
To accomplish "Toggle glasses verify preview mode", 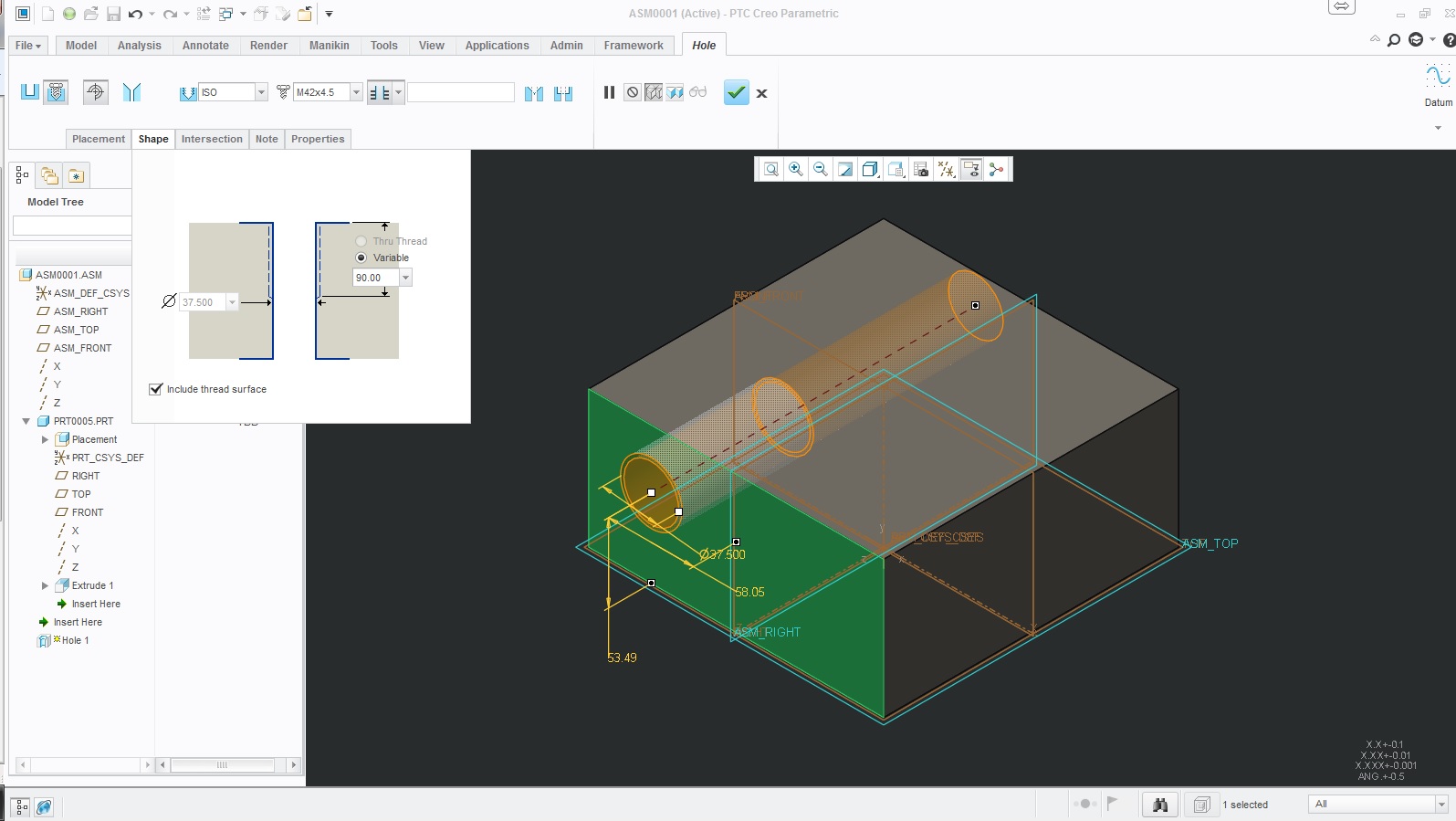I will (x=697, y=92).
